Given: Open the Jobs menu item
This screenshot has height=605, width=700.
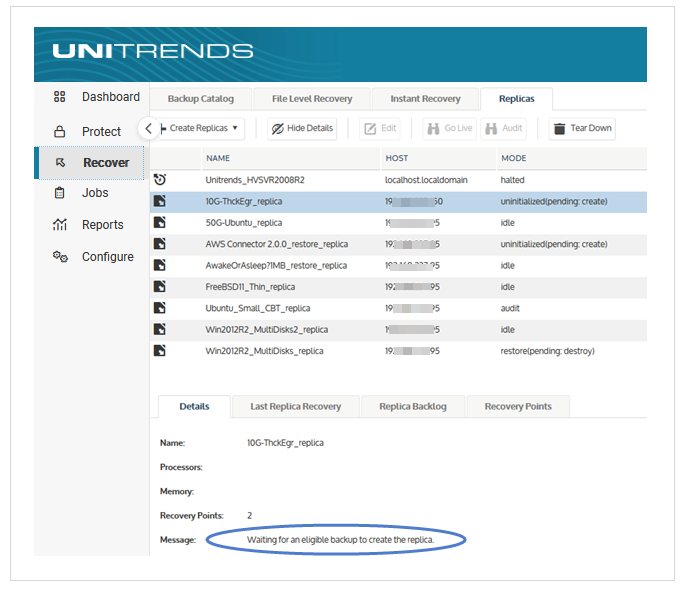Looking at the screenshot, I should click(x=92, y=193).
